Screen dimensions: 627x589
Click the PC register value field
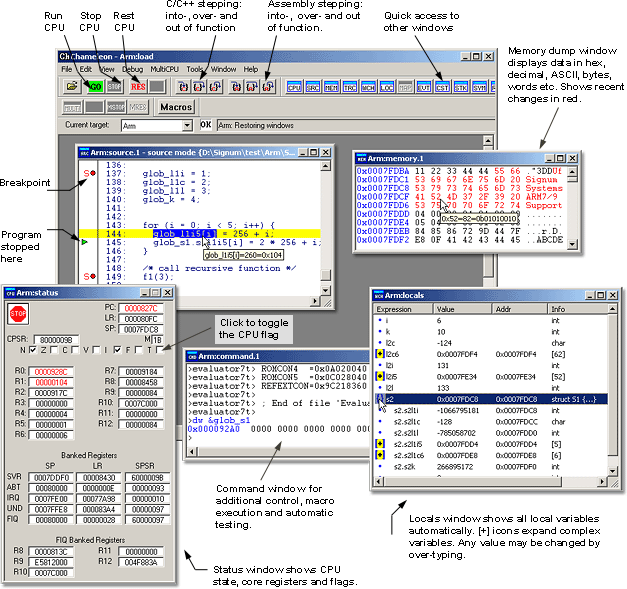click(x=141, y=308)
